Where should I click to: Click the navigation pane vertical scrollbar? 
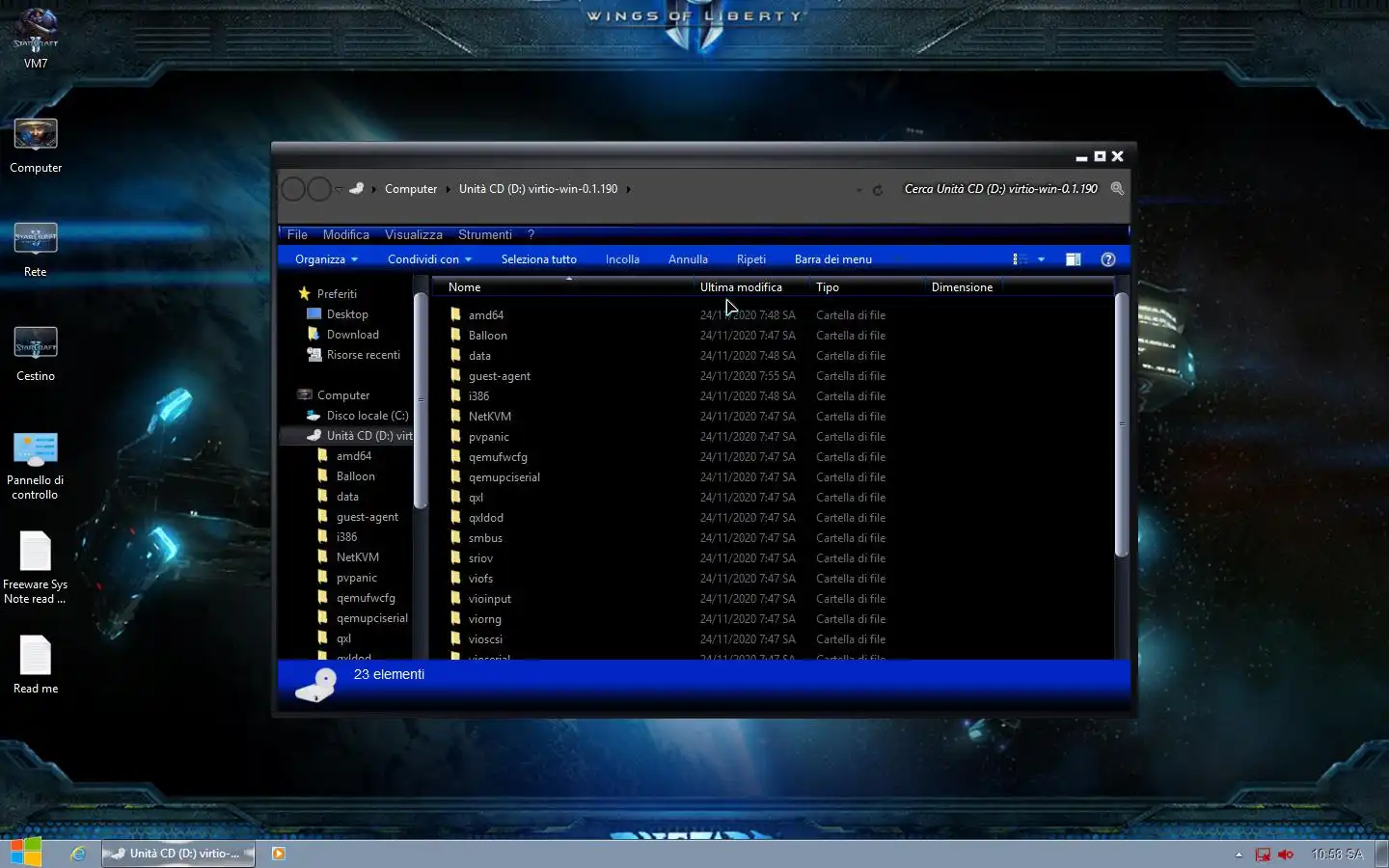tap(420, 400)
